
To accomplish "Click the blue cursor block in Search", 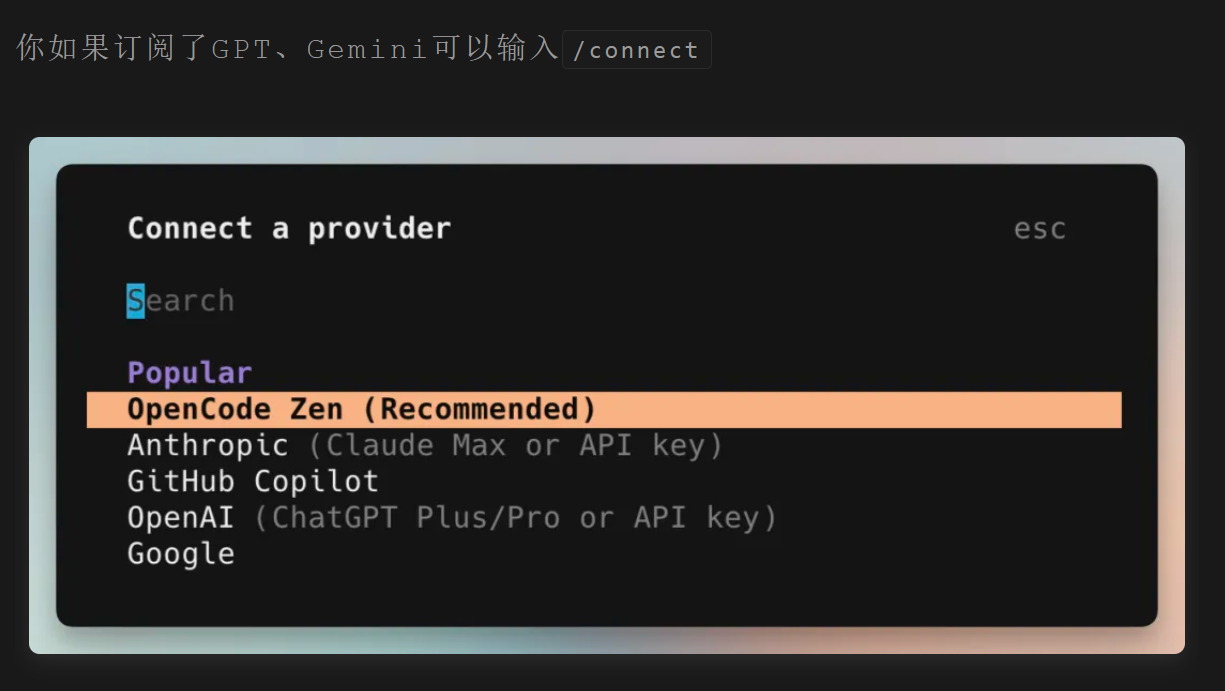I will 135,301.
